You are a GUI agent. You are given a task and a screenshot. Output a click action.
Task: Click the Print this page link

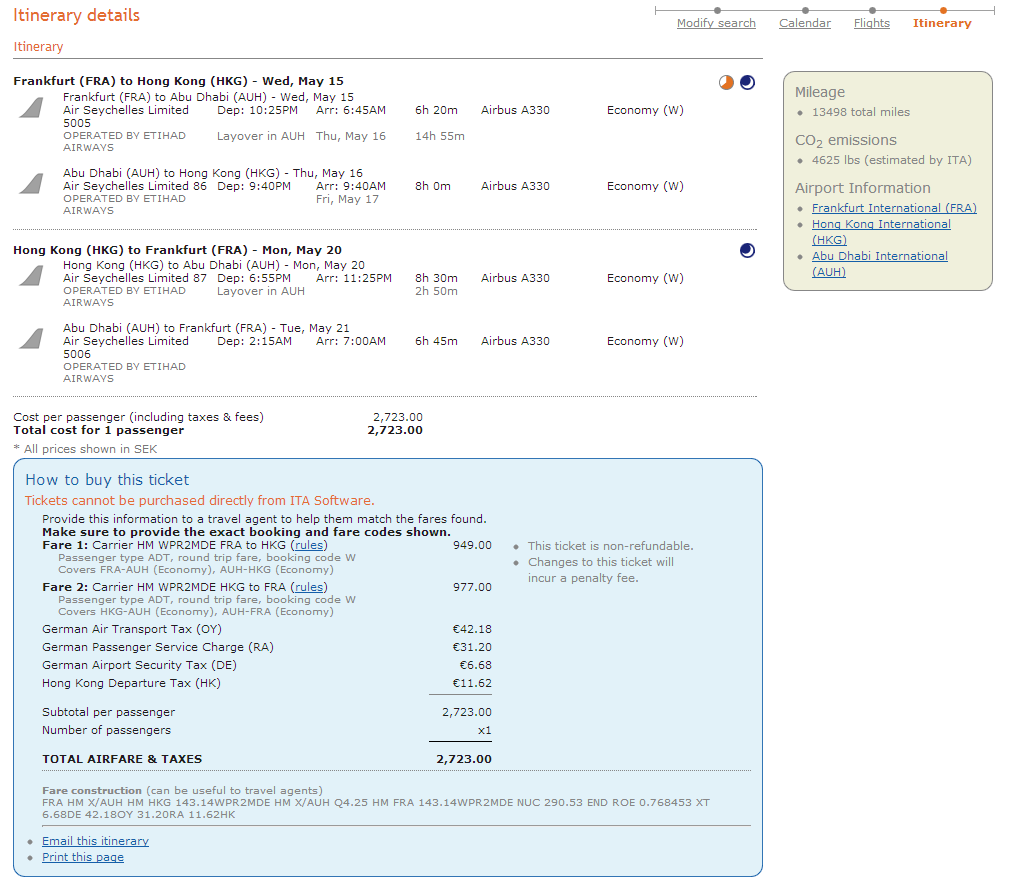(x=83, y=857)
